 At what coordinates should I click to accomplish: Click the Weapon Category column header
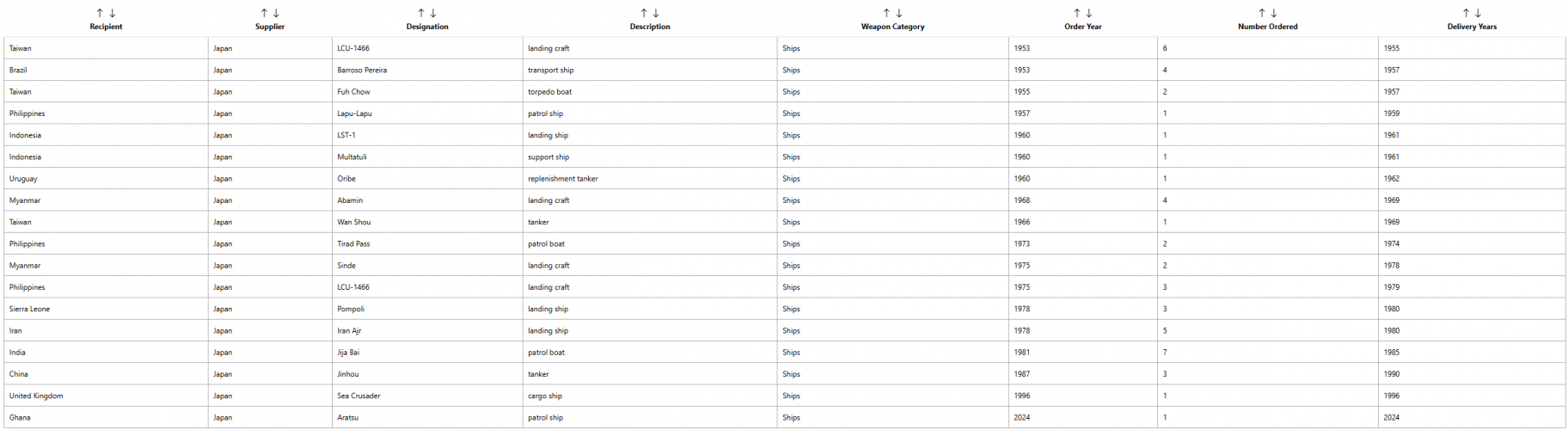tap(892, 27)
